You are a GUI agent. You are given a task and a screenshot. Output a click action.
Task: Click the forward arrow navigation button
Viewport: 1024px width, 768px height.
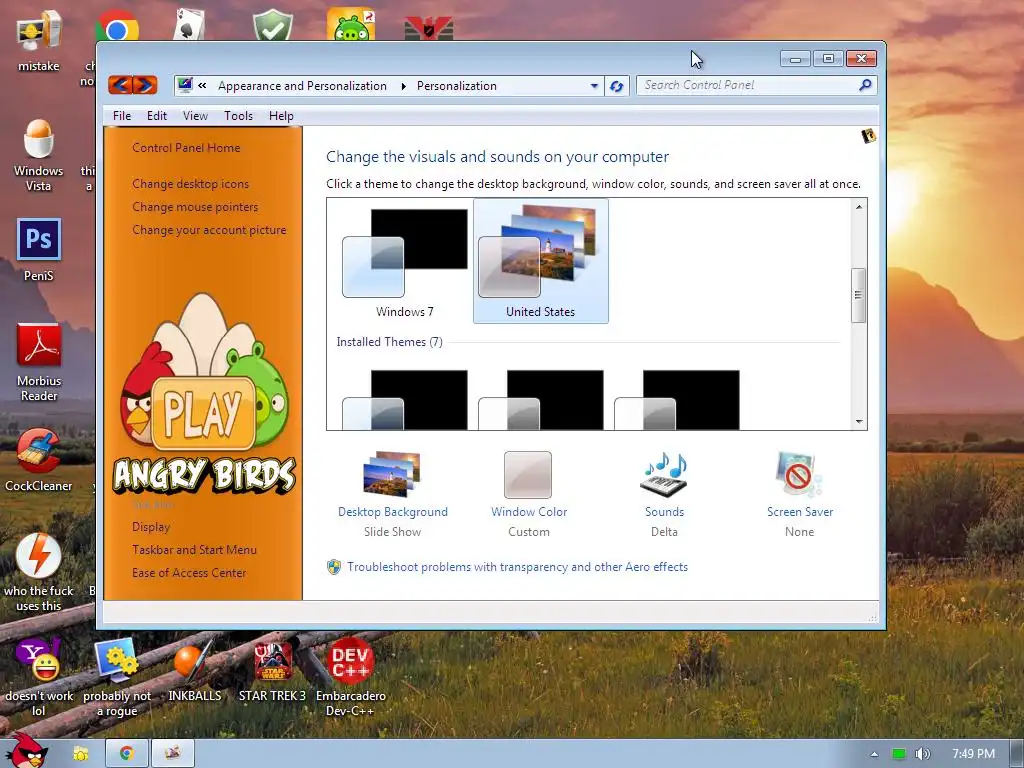tap(145, 85)
